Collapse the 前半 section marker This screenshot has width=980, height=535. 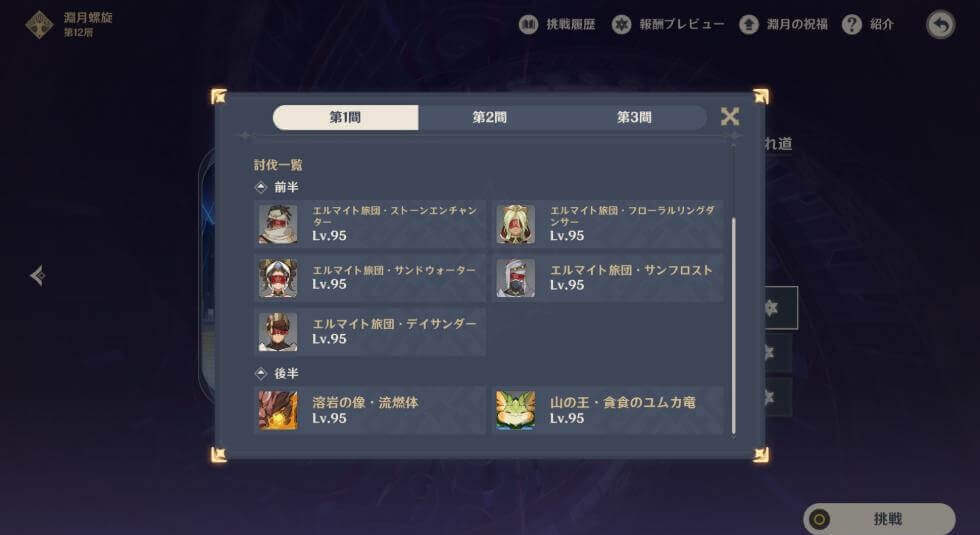[261, 187]
